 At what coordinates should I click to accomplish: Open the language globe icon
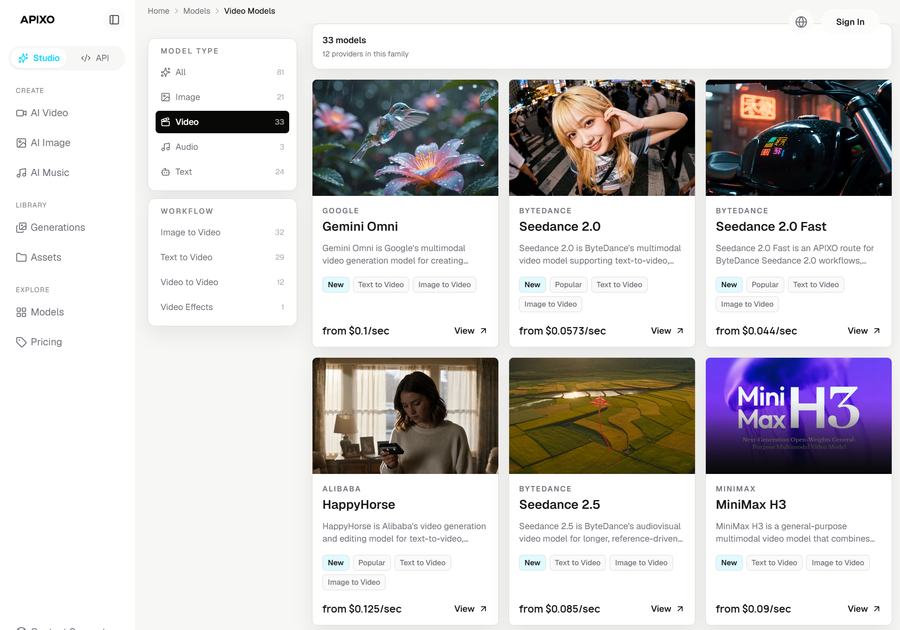801,22
